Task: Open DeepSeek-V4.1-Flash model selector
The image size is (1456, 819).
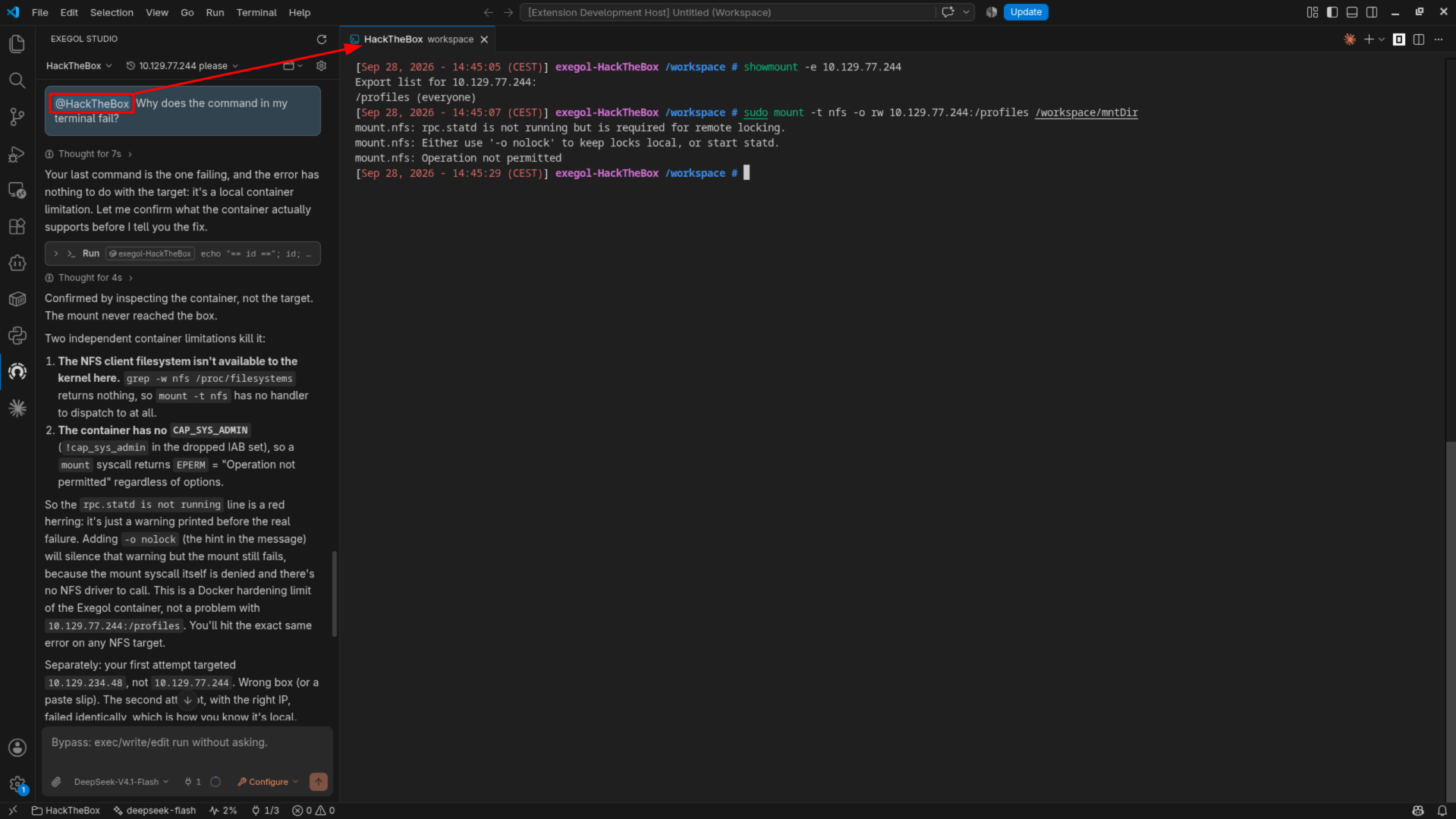Action: click(121, 782)
